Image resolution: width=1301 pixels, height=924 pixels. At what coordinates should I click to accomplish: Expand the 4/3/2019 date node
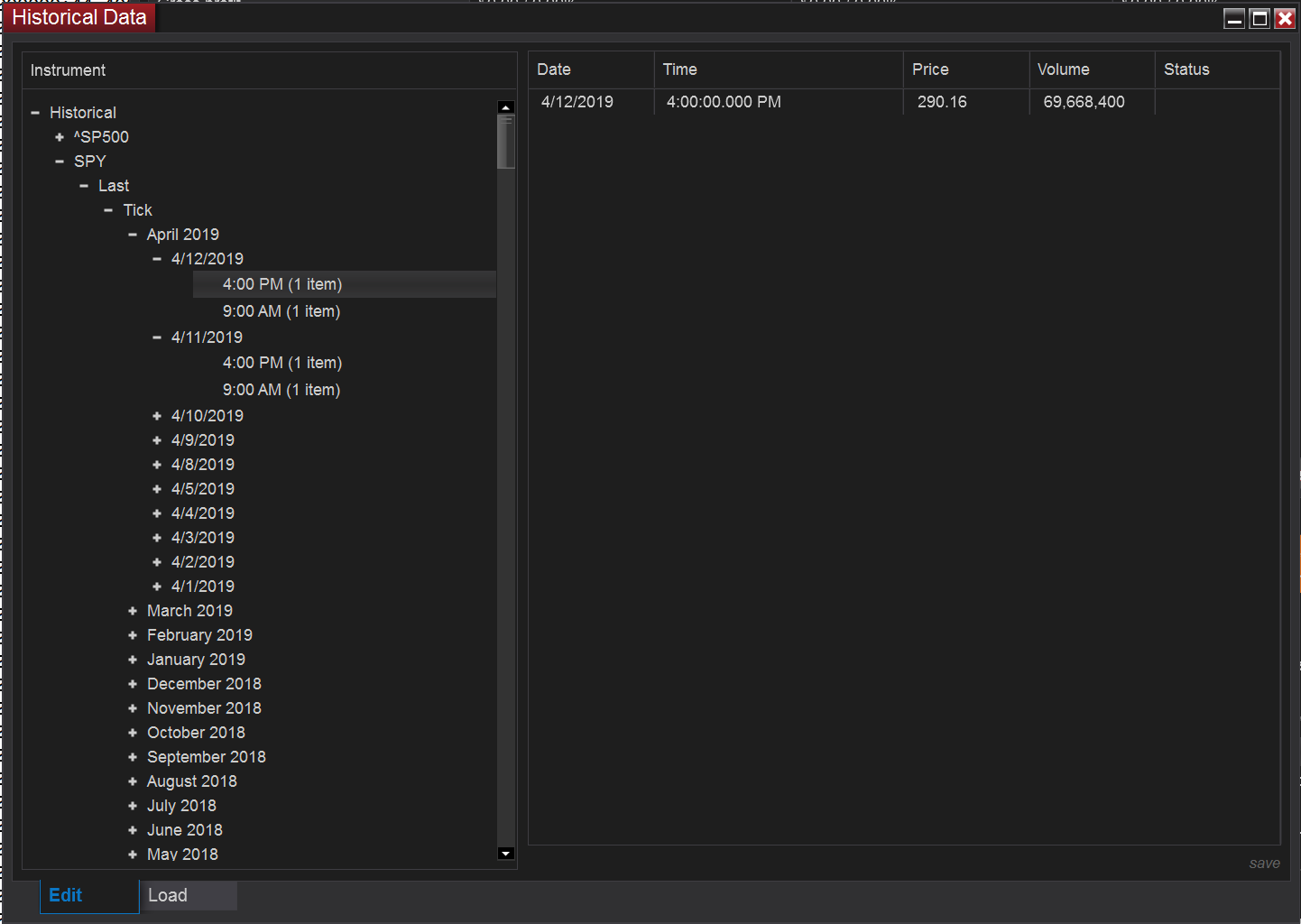point(157,538)
